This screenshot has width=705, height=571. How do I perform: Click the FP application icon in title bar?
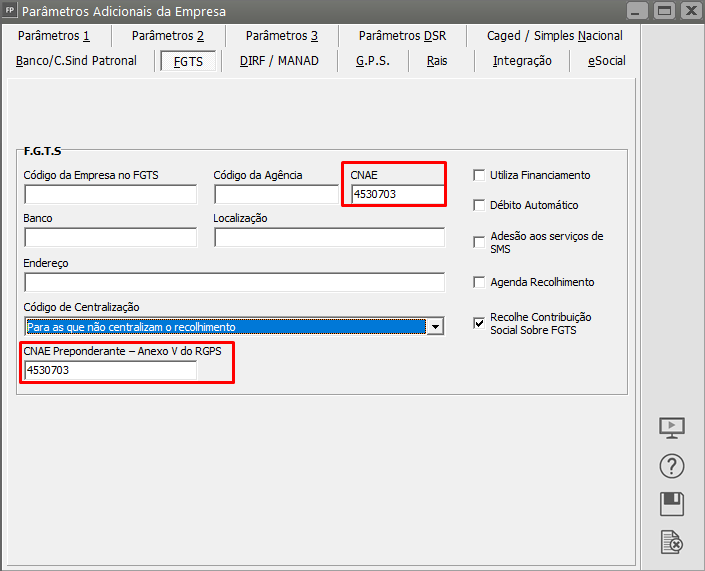11,11
